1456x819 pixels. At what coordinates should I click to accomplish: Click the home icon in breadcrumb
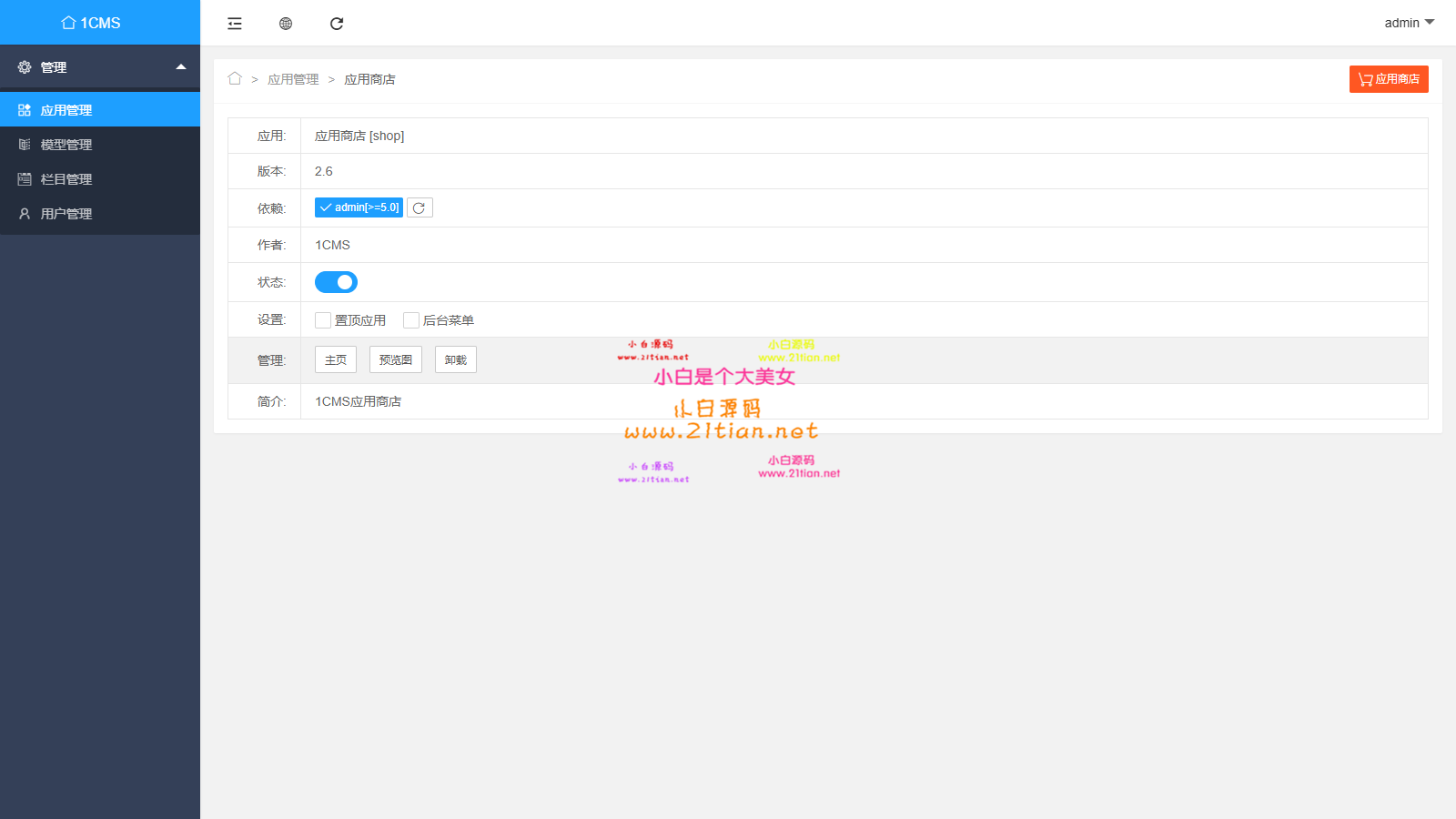click(235, 79)
